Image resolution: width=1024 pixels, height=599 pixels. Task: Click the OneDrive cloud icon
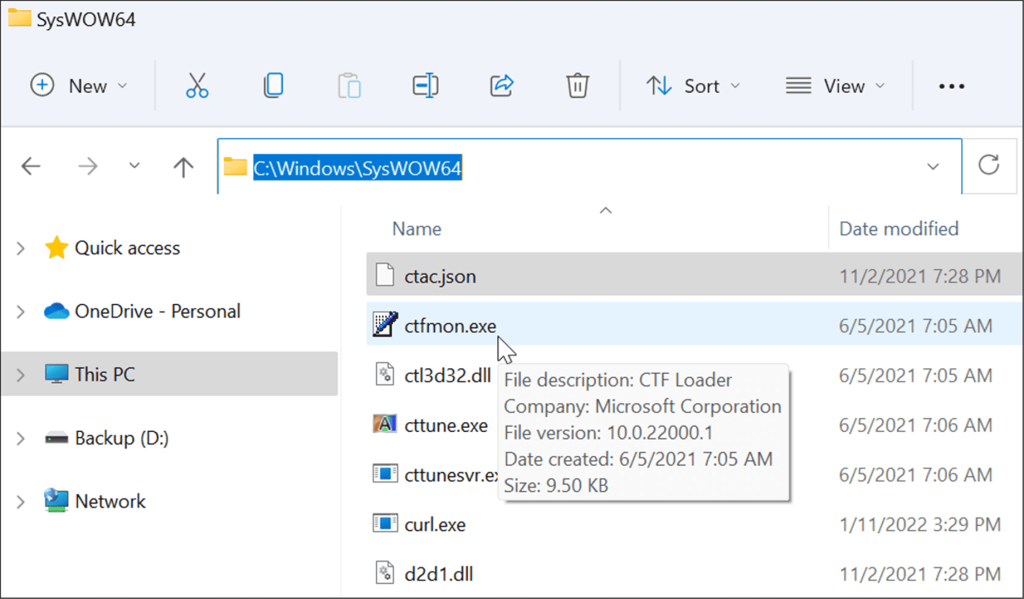pyautogui.click(x=56, y=311)
